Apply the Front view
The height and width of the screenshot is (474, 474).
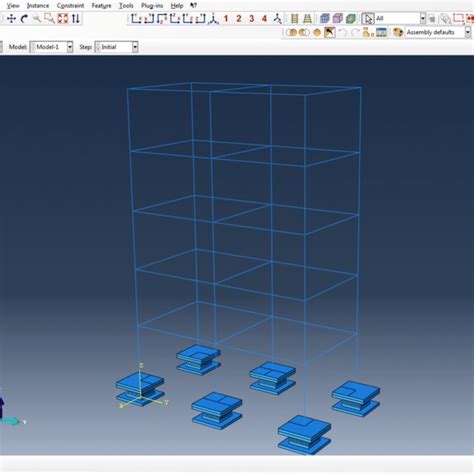(x=136, y=19)
